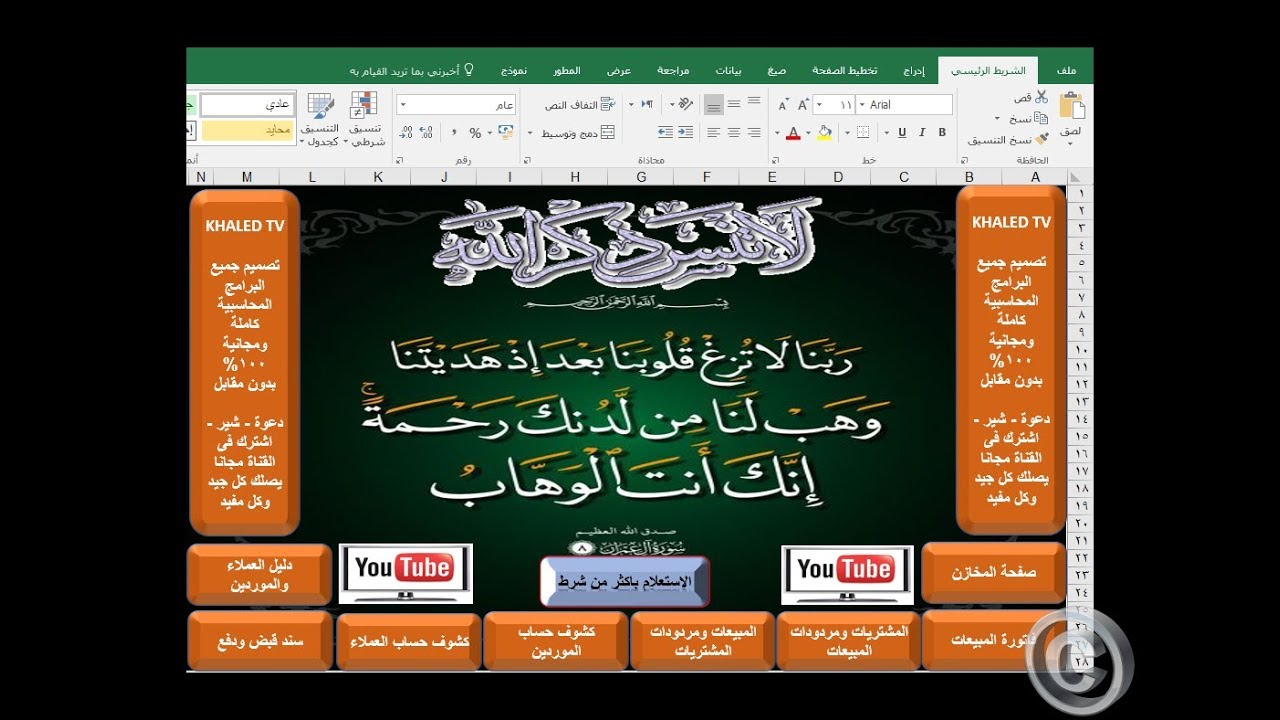1280x720 pixels.
Task: Click the increase decimal icon
Action: (426, 132)
